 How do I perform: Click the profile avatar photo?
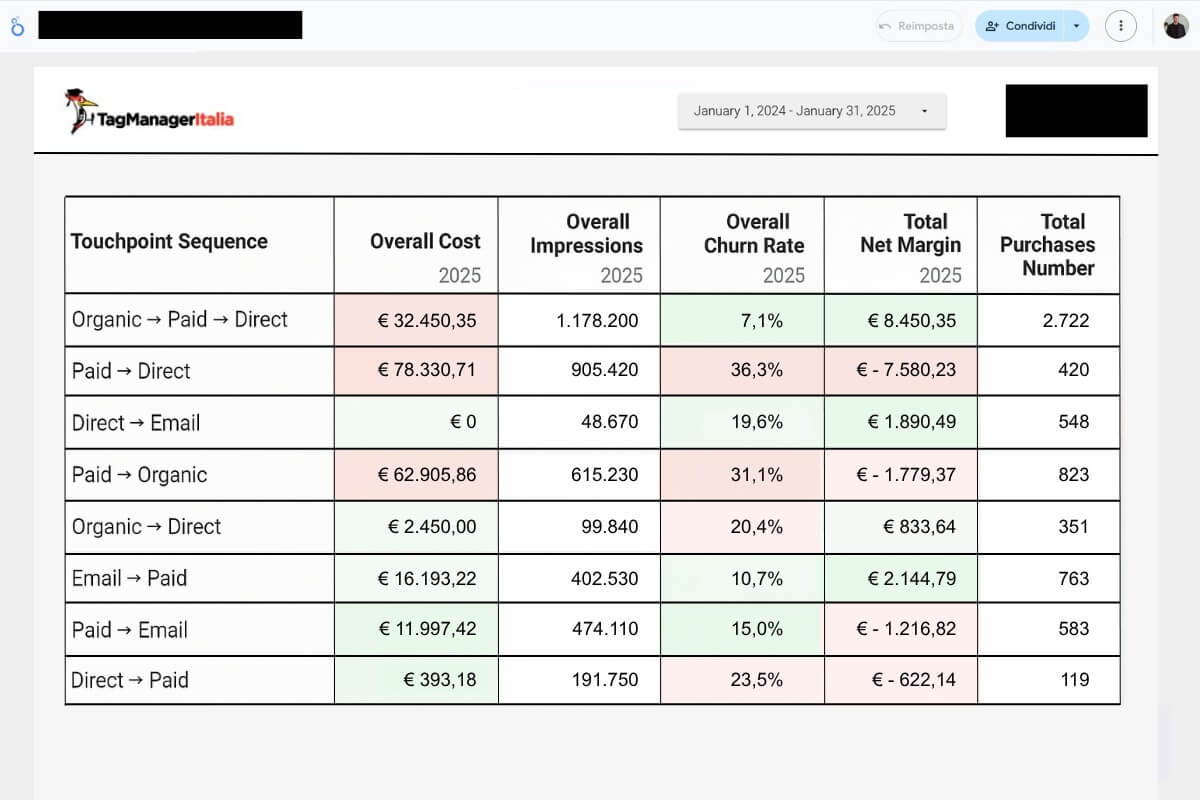pos(1176,26)
